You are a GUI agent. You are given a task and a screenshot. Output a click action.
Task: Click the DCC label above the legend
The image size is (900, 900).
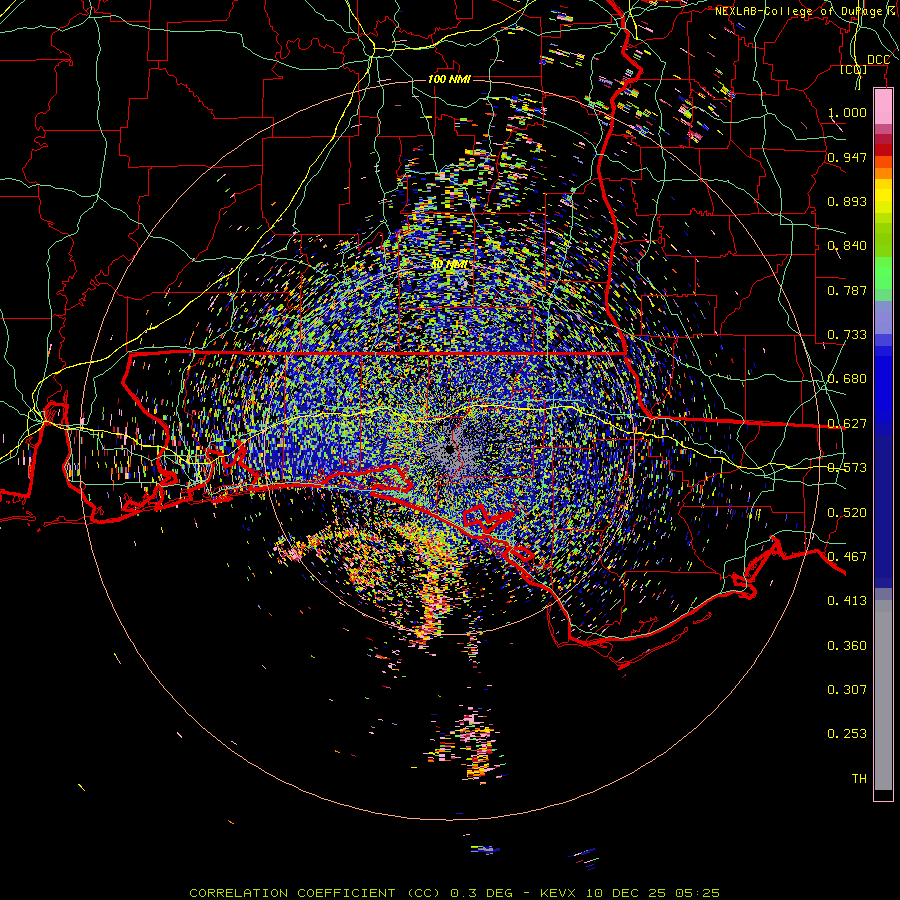tap(878, 60)
